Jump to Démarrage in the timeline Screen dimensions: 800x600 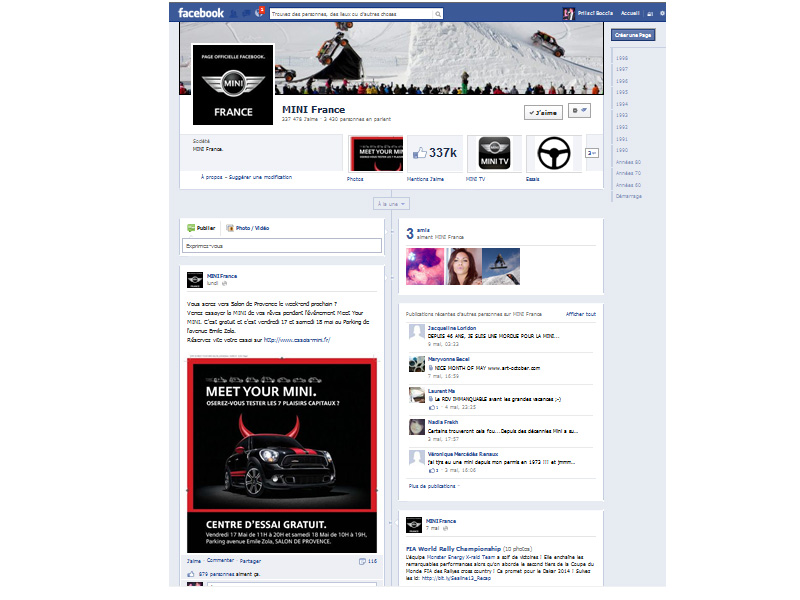point(629,196)
